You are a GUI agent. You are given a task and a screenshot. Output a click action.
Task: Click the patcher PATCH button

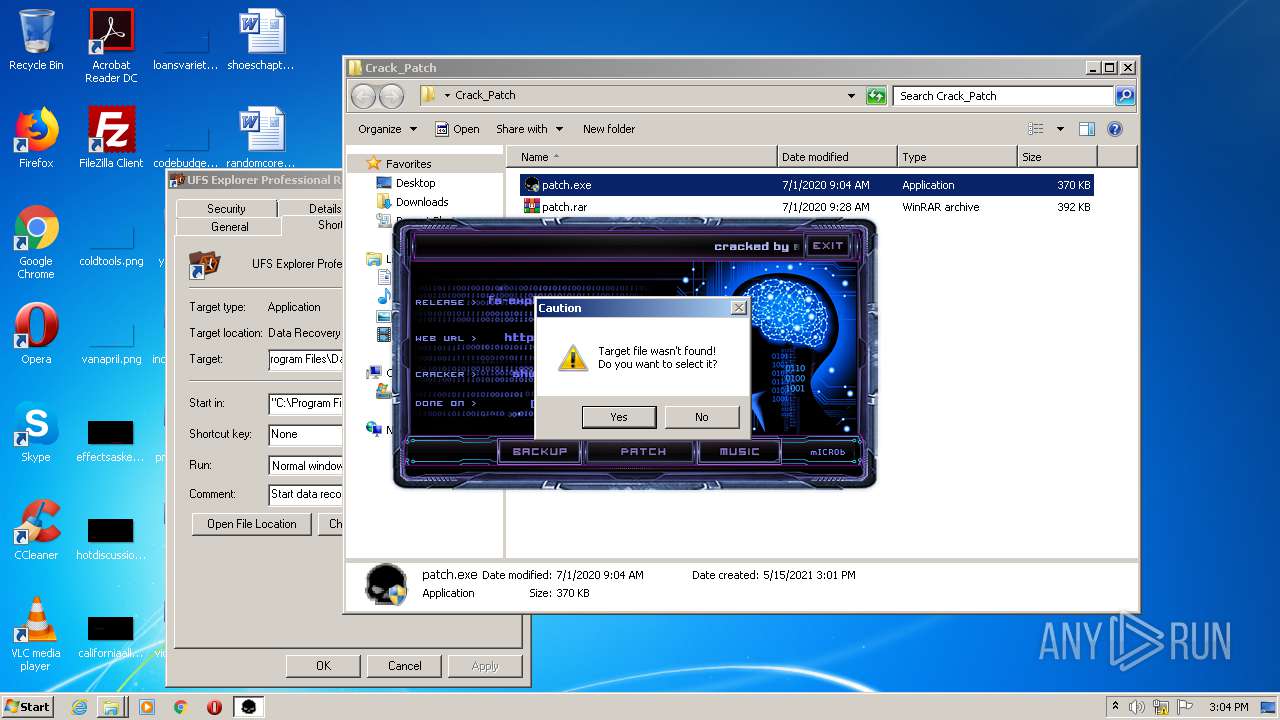pos(643,452)
